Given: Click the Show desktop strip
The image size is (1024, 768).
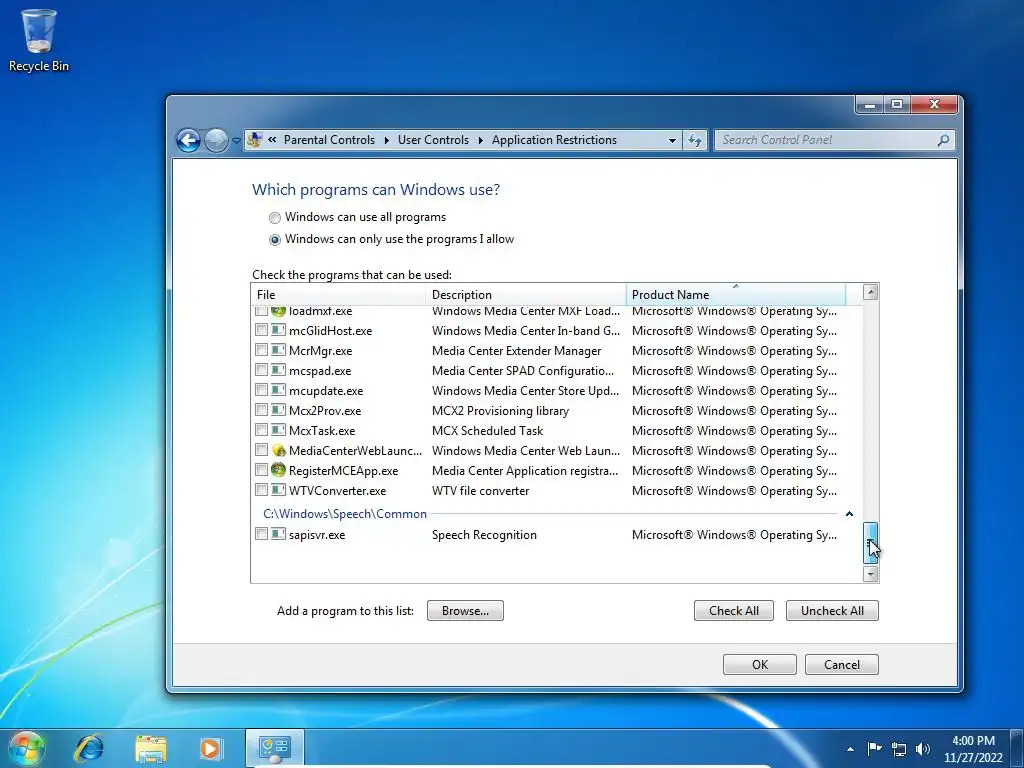Looking at the screenshot, I should 1019,748.
